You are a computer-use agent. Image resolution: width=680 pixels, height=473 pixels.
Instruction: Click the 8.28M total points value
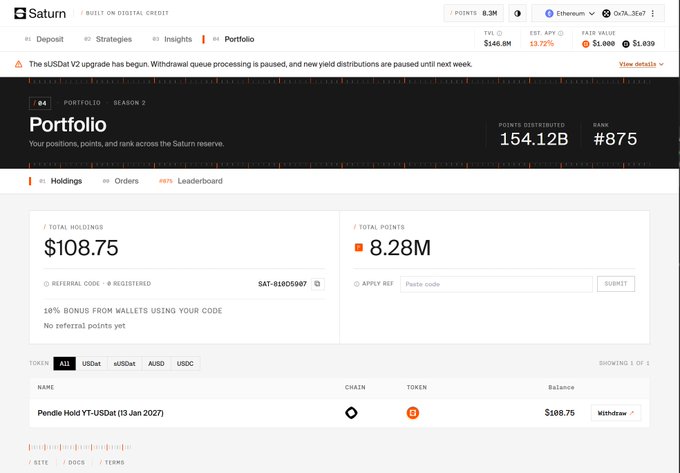pyautogui.click(x=400, y=248)
